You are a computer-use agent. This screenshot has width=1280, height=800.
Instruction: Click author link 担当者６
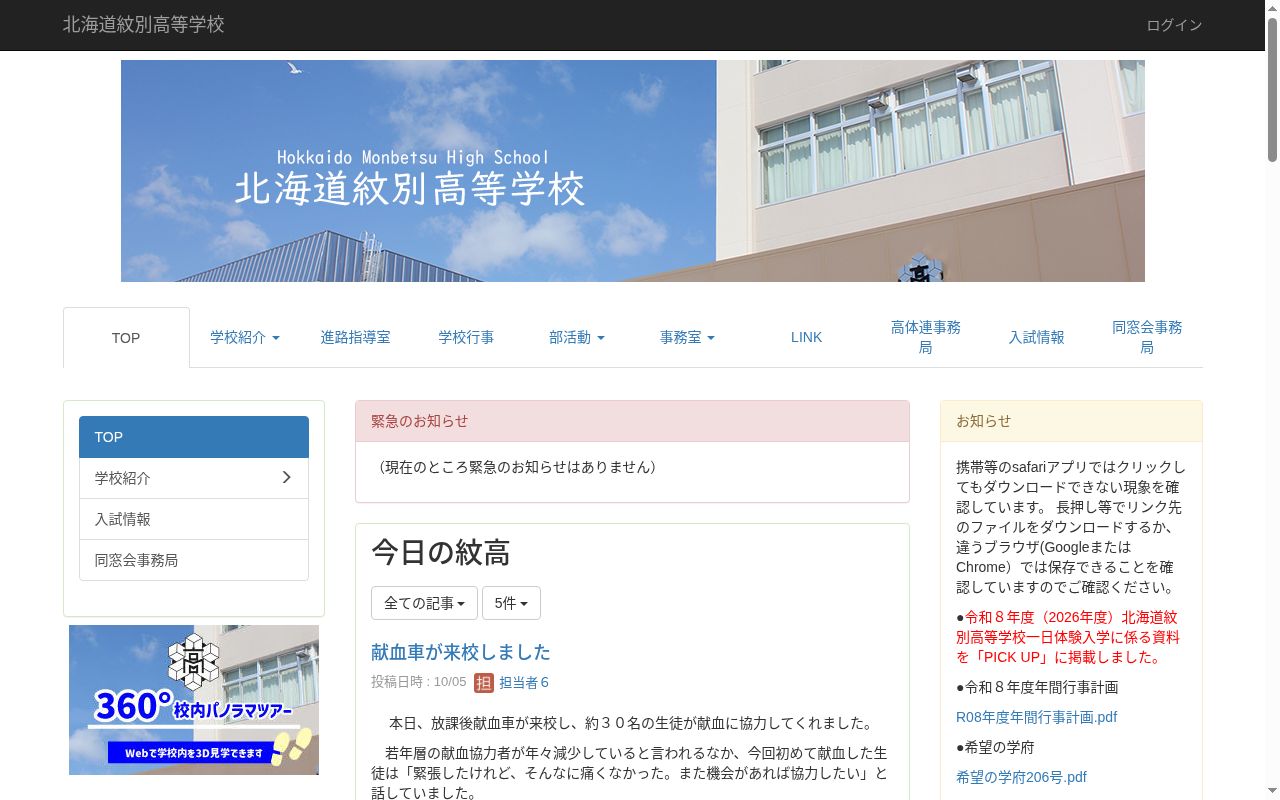(x=524, y=683)
